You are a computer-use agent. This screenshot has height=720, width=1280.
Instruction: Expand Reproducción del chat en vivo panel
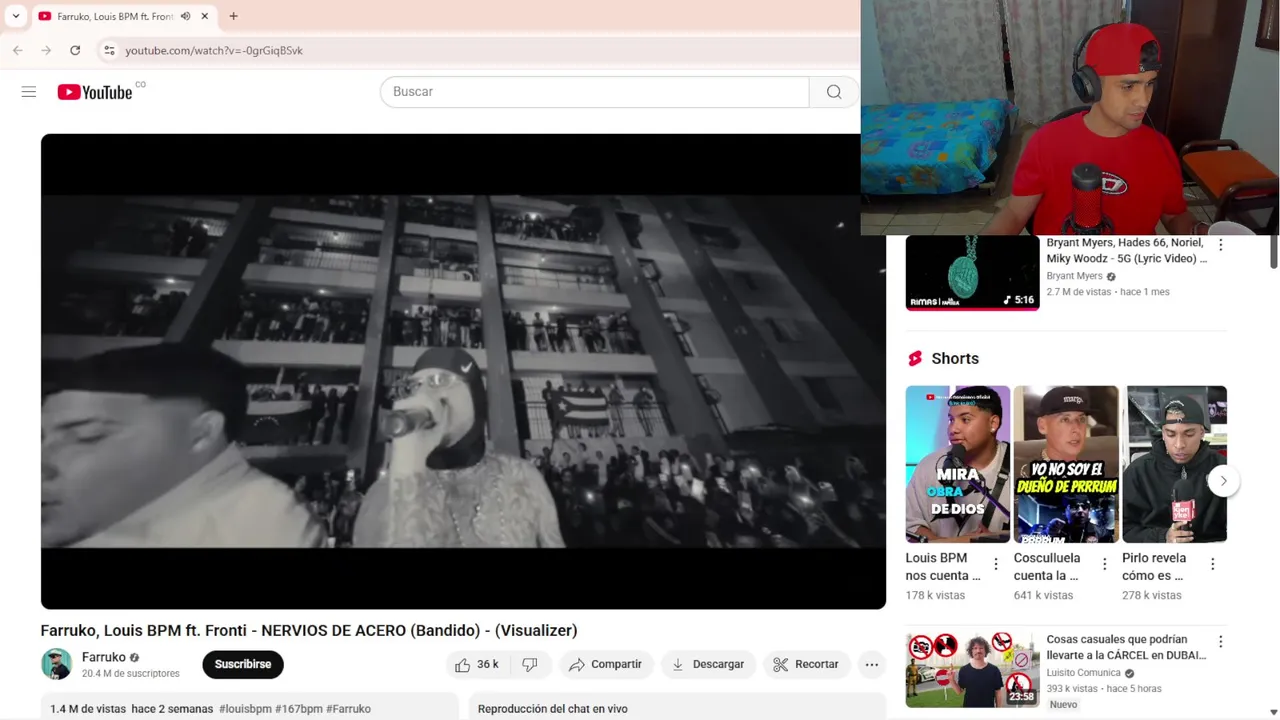pos(678,708)
